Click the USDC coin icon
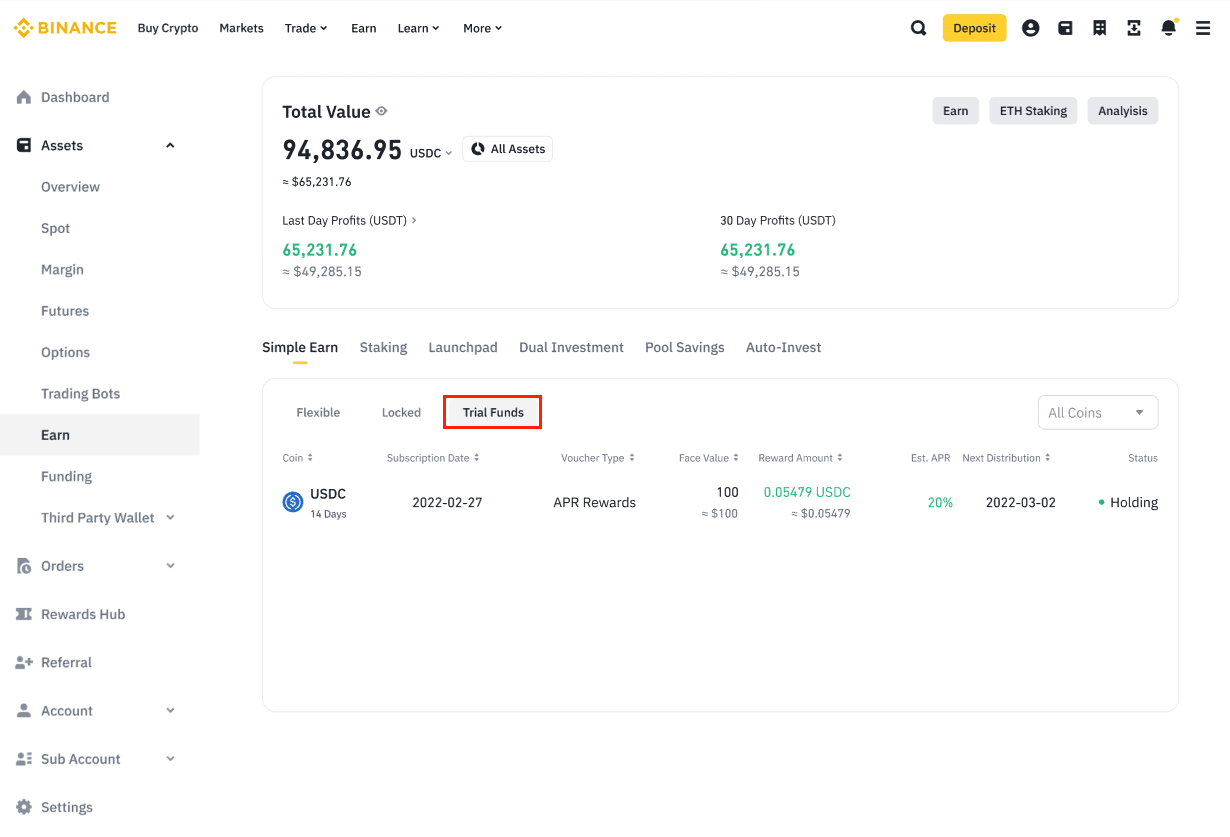The width and height of the screenshot is (1230, 837). click(x=293, y=502)
